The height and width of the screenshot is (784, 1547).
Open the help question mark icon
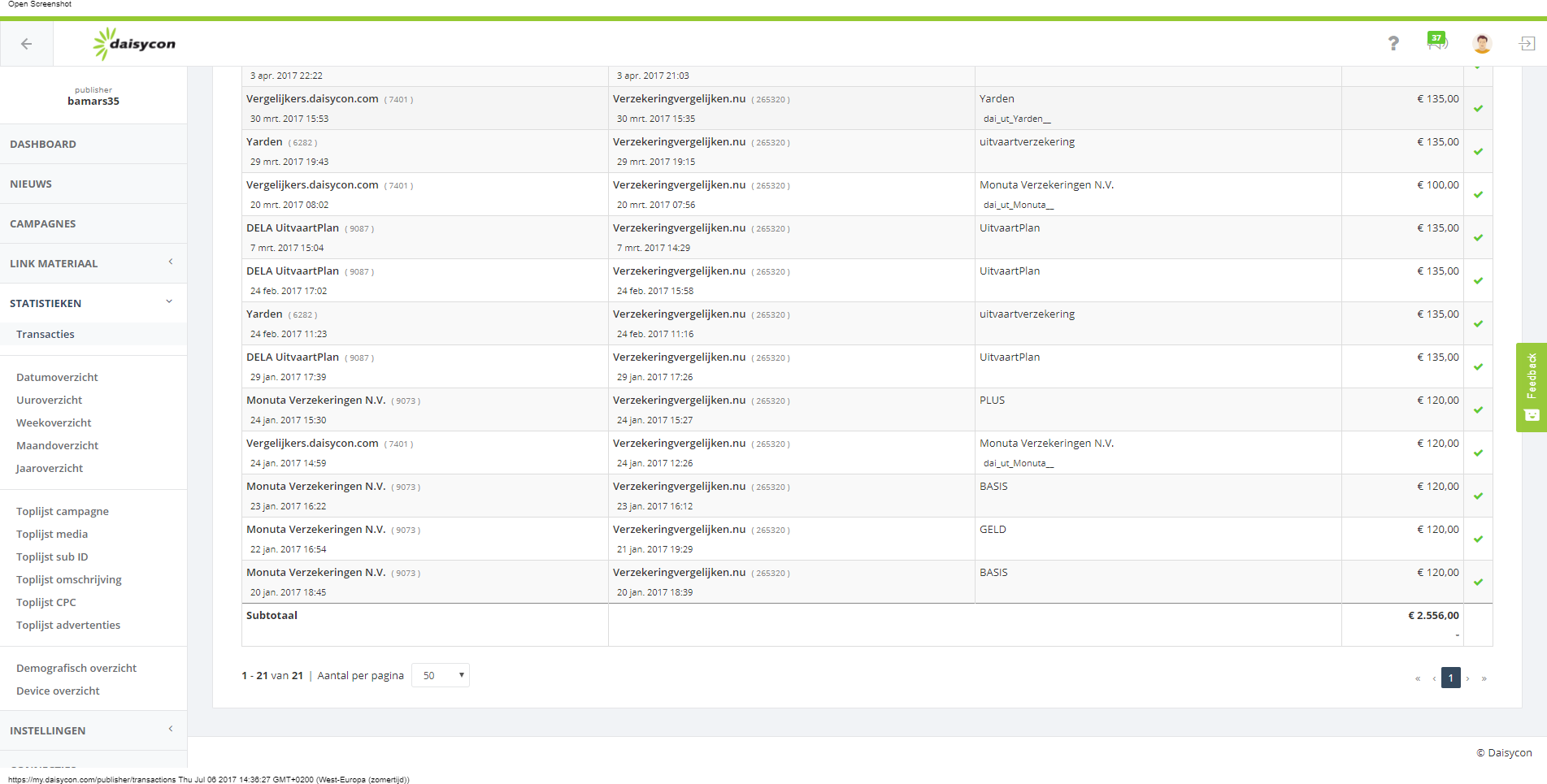pyautogui.click(x=1393, y=43)
